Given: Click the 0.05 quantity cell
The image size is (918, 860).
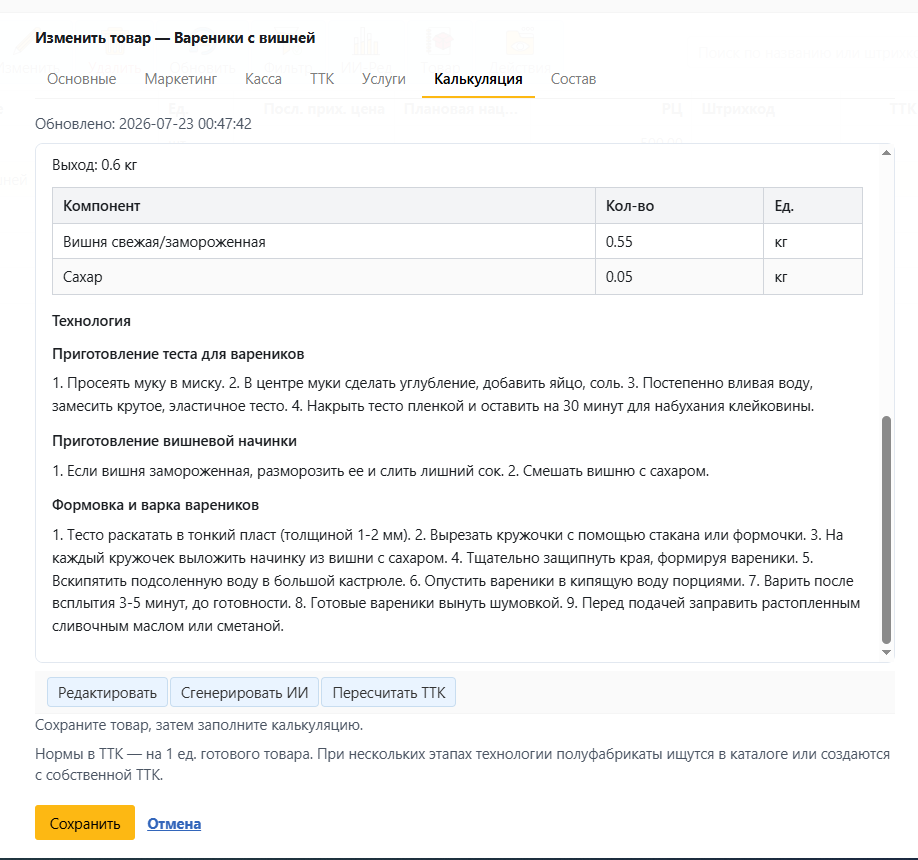Looking at the screenshot, I should [x=679, y=276].
